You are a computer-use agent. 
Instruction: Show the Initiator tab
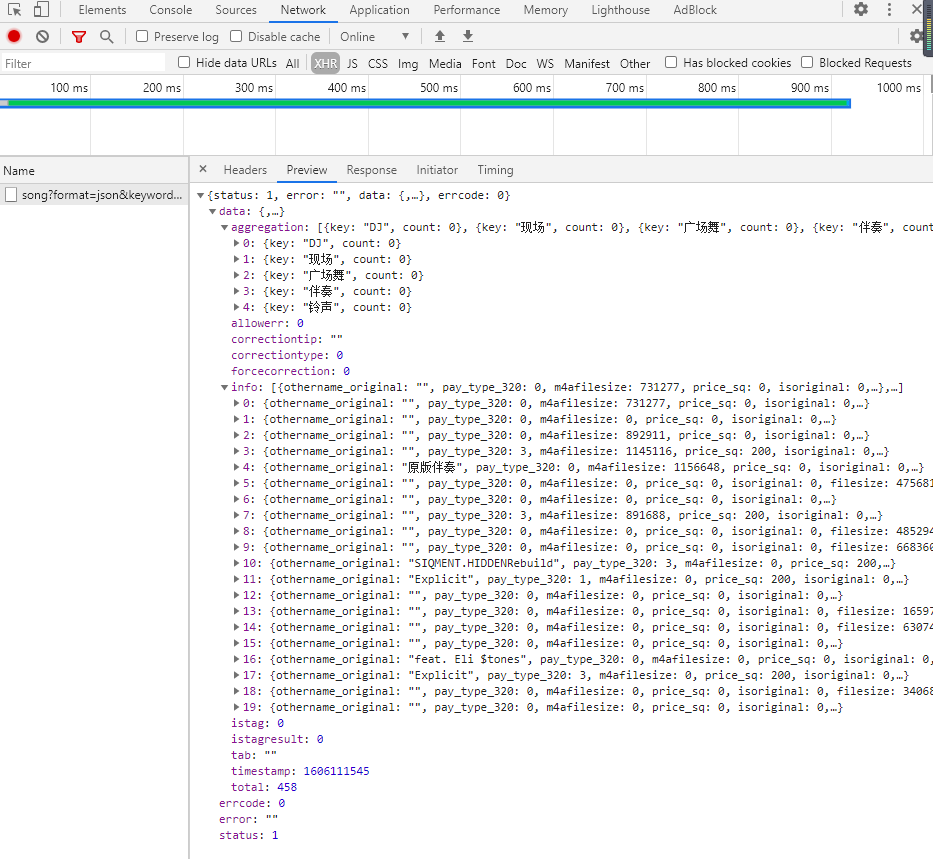437,170
